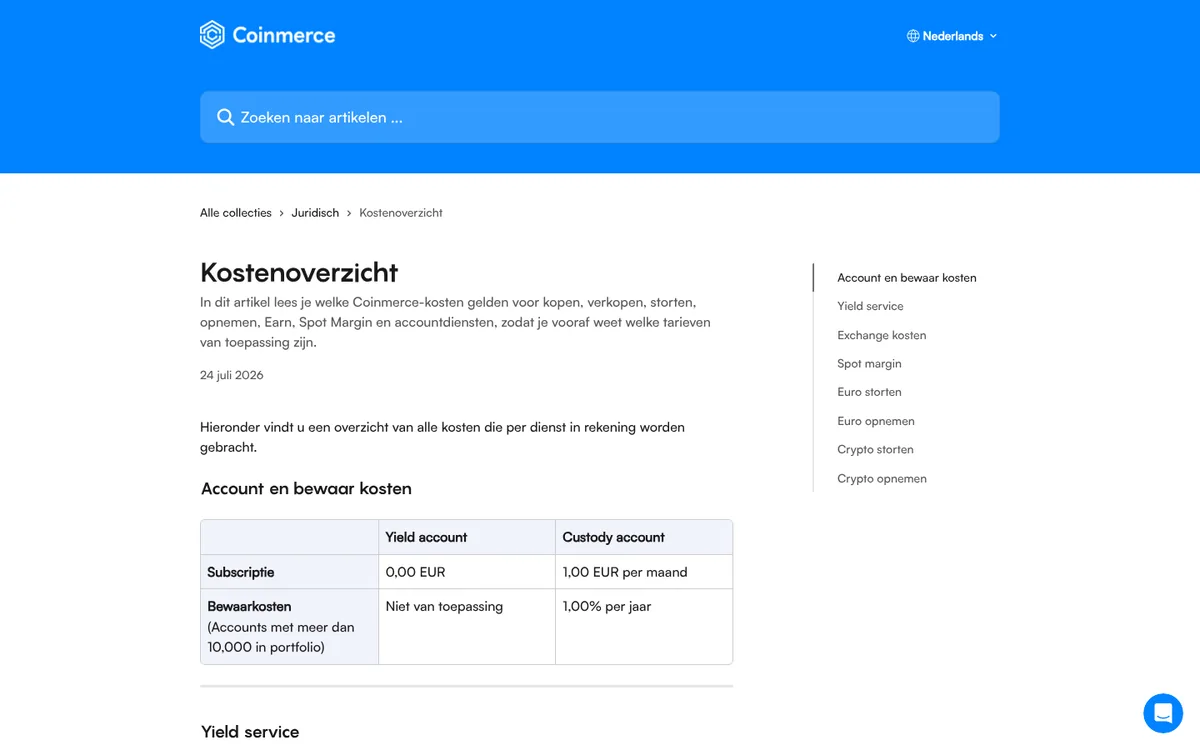The width and height of the screenshot is (1200, 750).
Task: Click the 'Bewaarkosten' row label
Action: click(x=249, y=606)
